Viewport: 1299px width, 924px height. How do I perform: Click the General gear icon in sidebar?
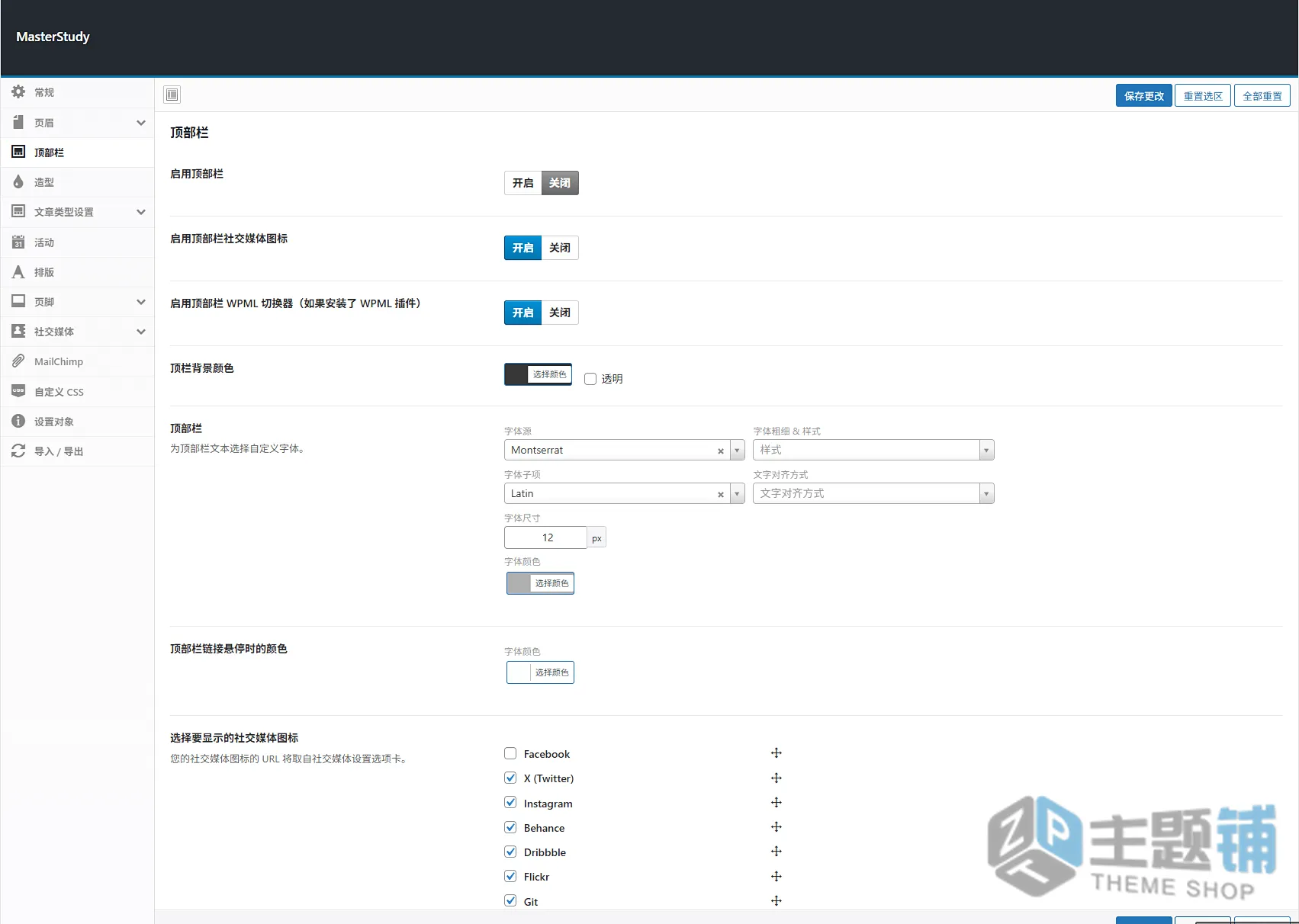(18, 91)
